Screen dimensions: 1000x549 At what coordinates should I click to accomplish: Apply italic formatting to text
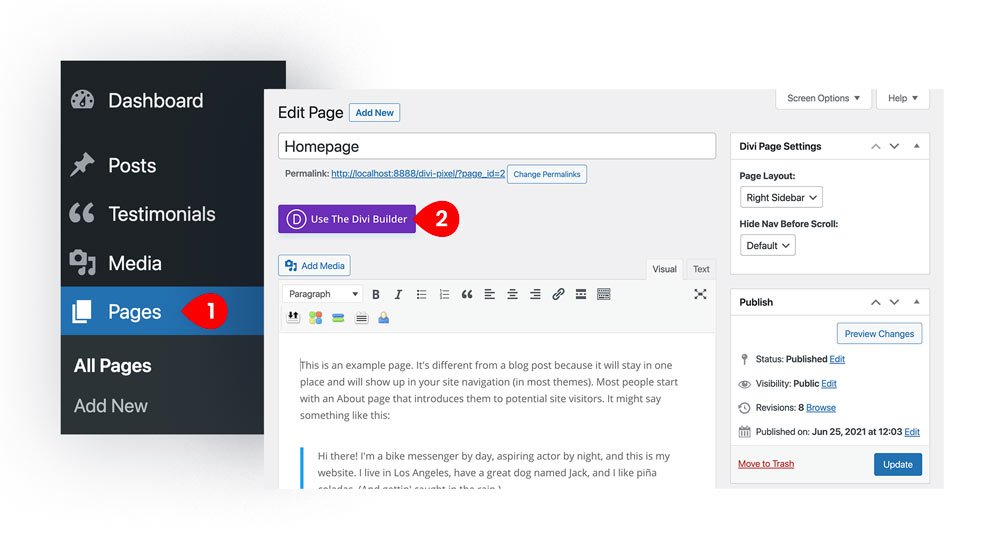click(398, 294)
